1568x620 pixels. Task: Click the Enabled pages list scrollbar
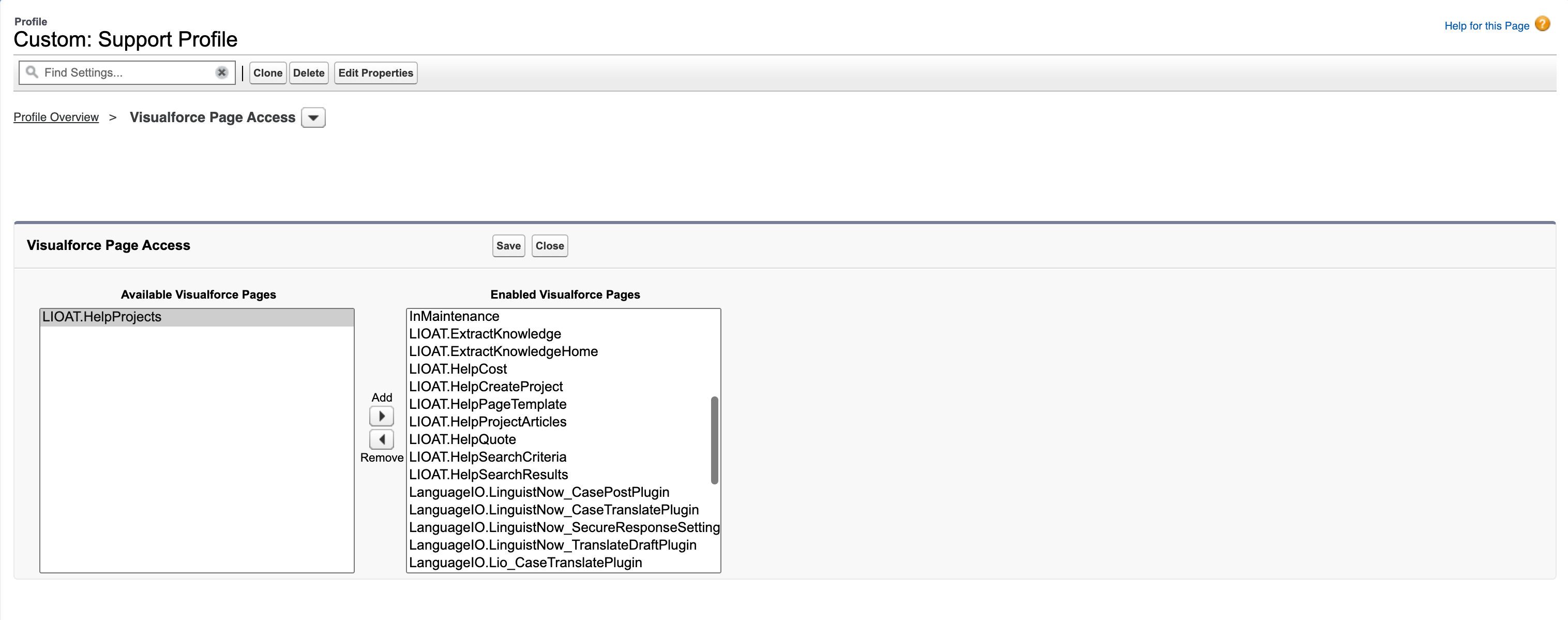pos(715,440)
